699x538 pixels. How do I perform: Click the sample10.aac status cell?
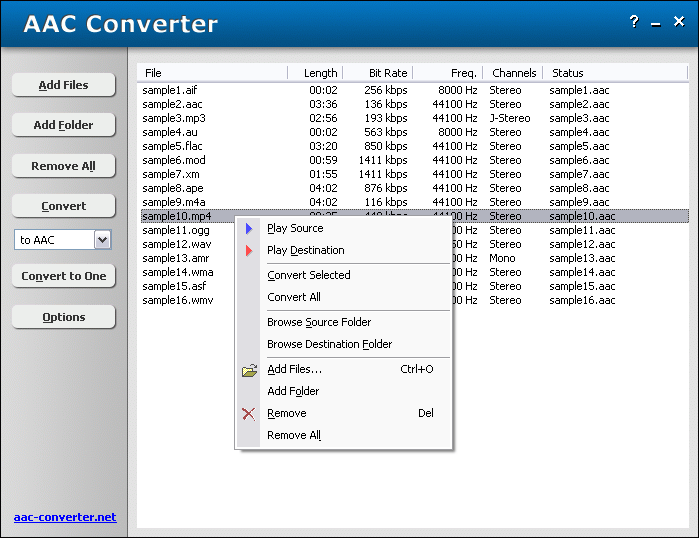pos(582,216)
